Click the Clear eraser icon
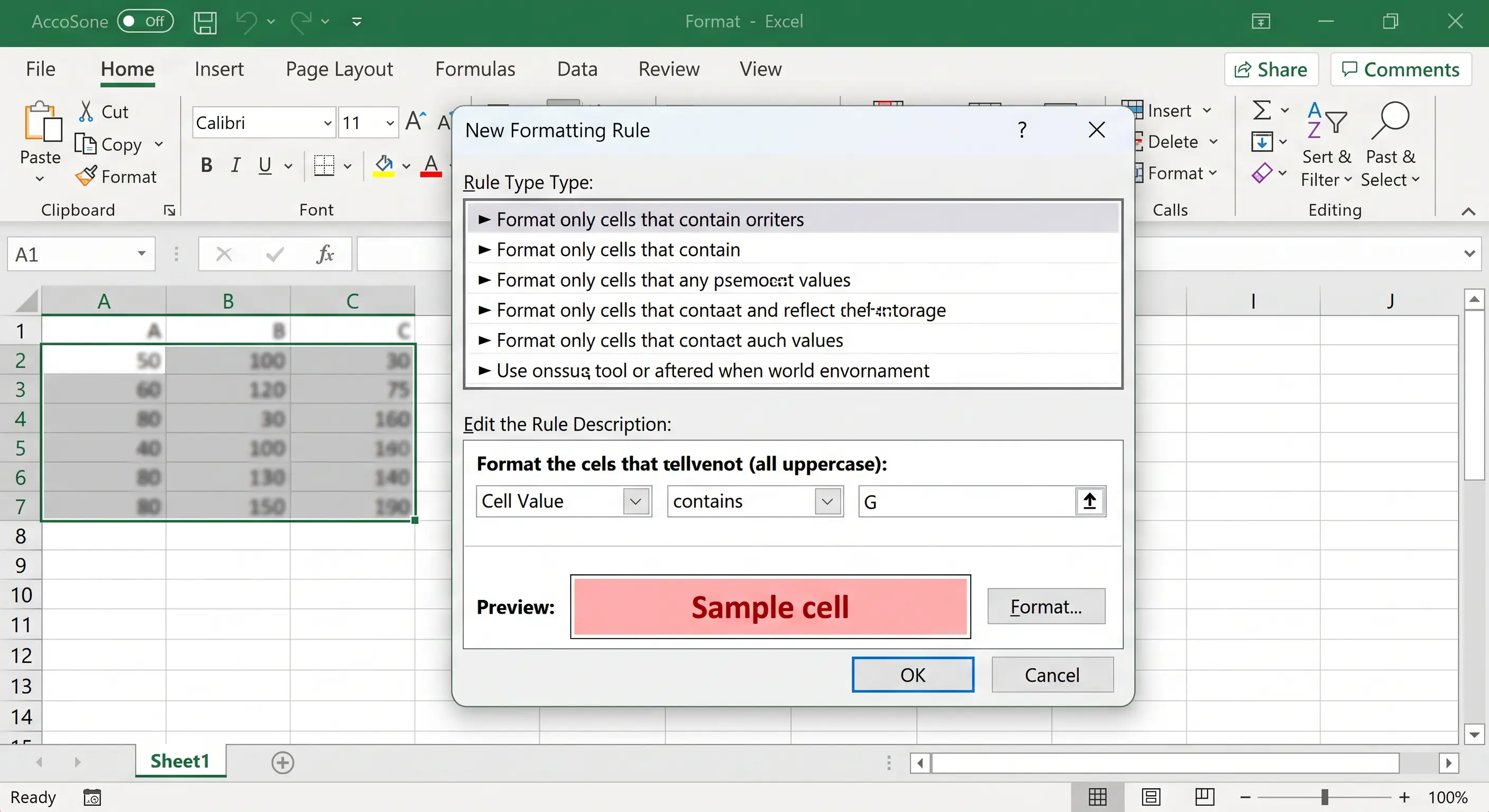Screen dimensions: 1489x812 [x=1262, y=173]
